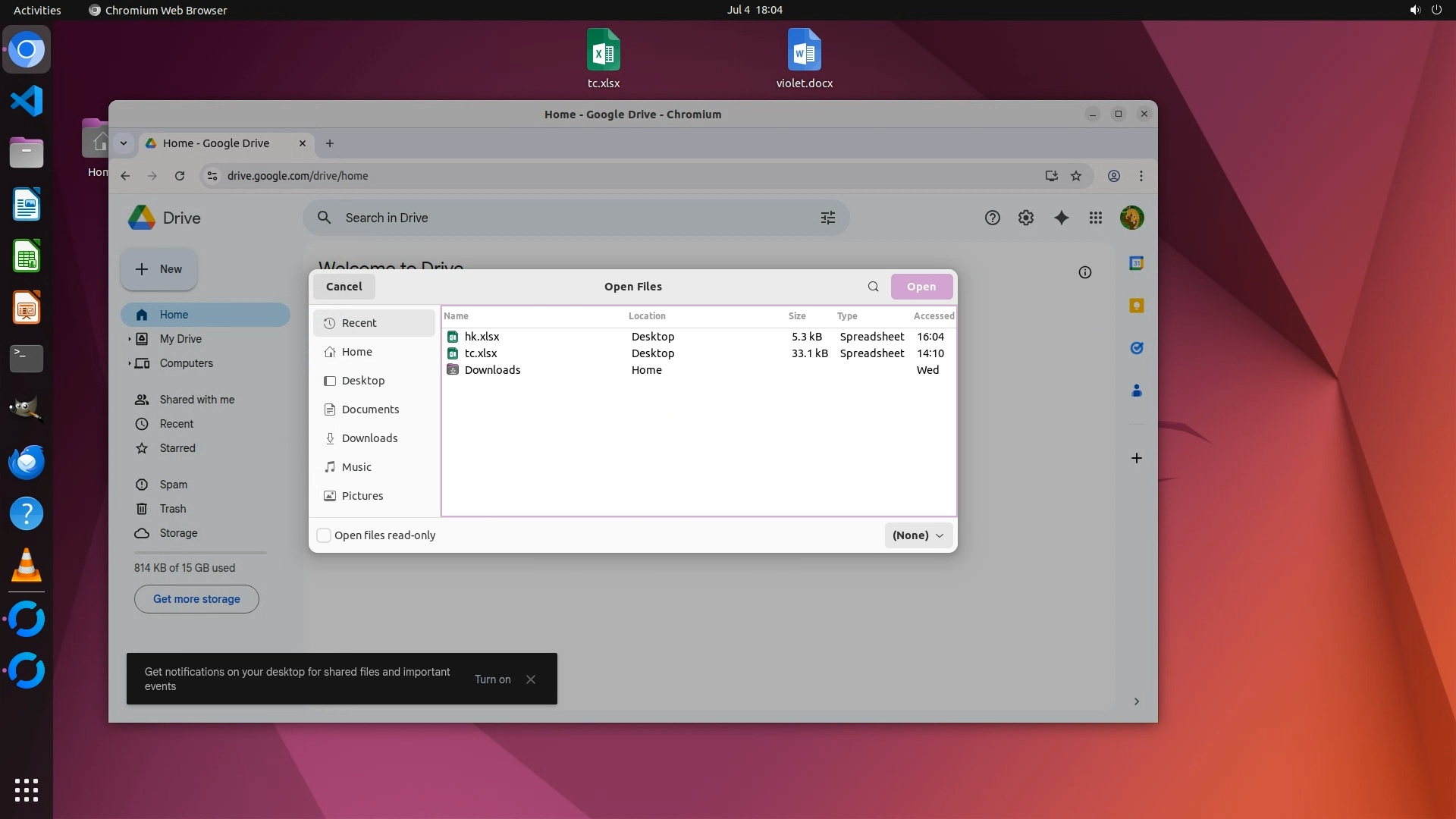Click search filter options icon in Drive search
This screenshot has height=819, width=1456.
[x=827, y=218]
